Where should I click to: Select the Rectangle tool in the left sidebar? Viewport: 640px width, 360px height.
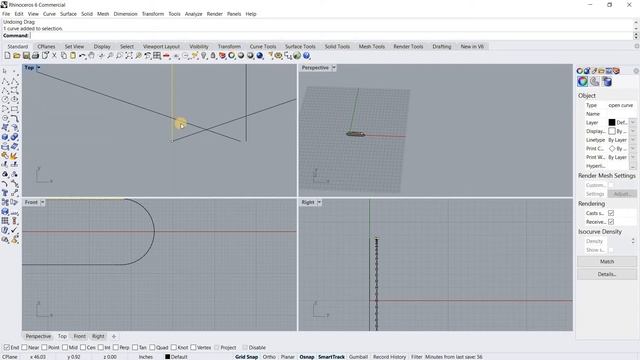[15, 109]
